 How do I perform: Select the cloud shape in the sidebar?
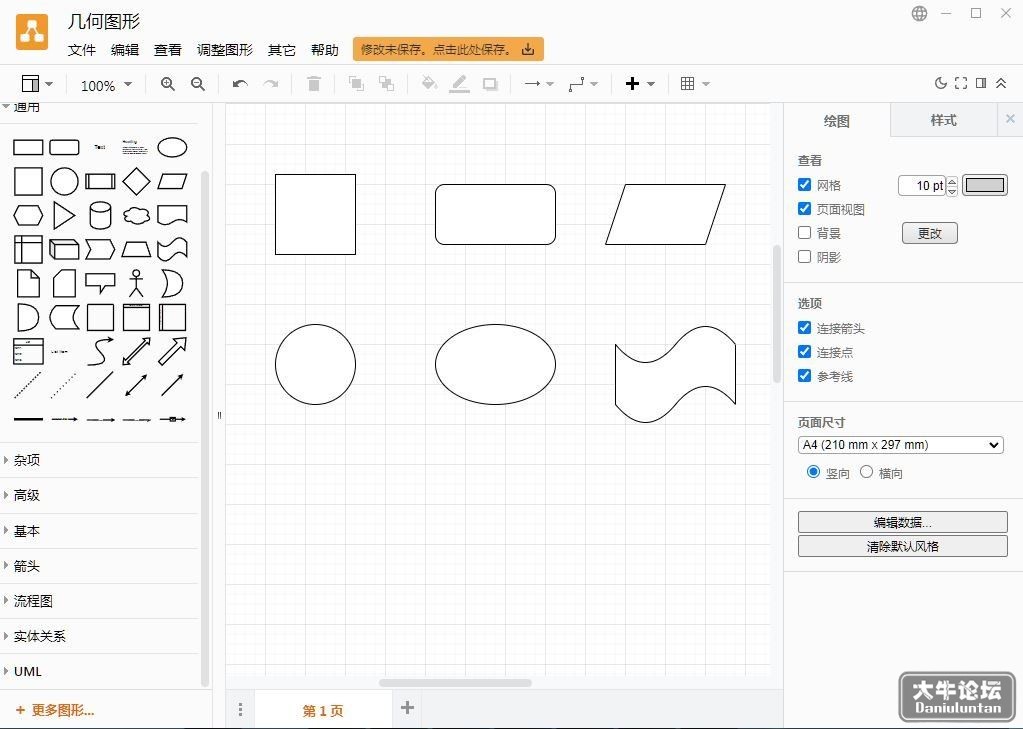point(136,215)
